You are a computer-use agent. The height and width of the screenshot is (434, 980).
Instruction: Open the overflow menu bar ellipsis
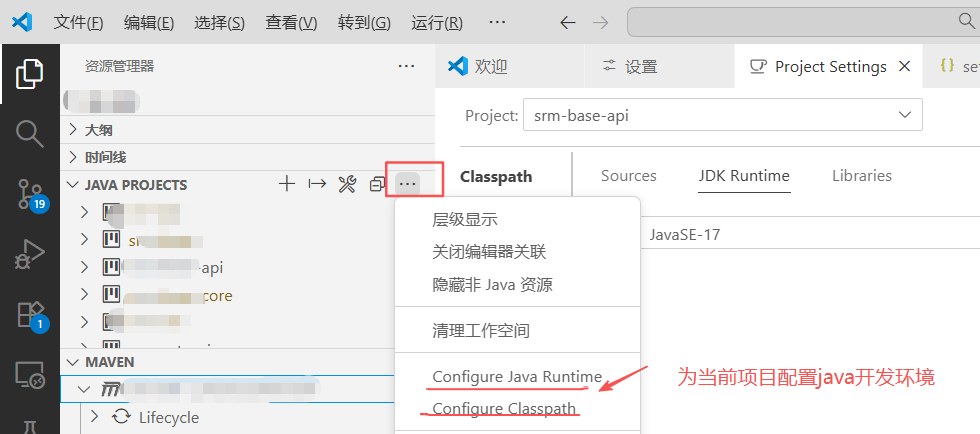click(x=497, y=23)
